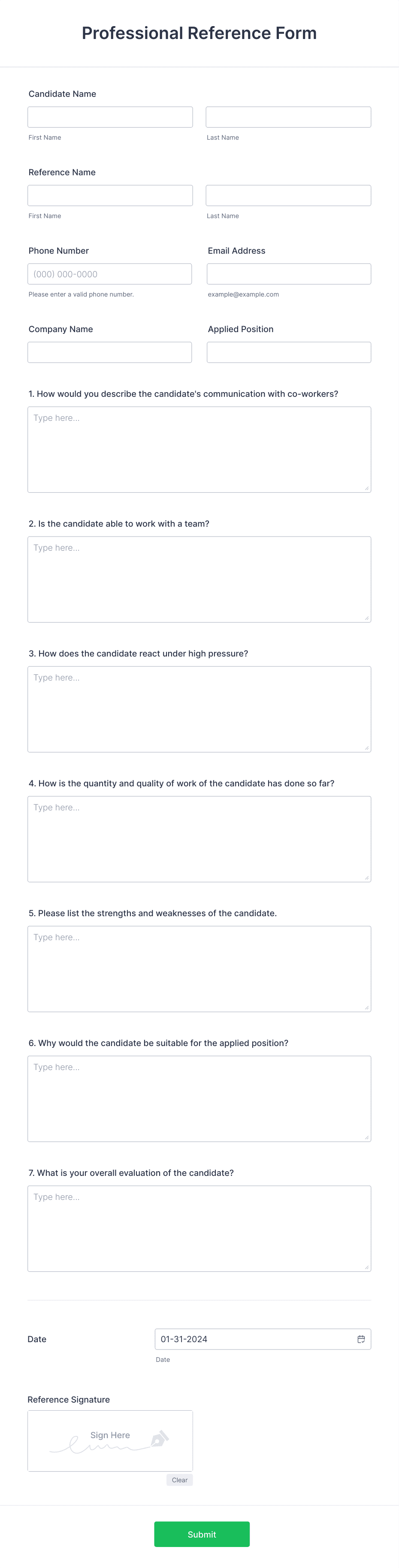Select the strengths and weaknesses textarea
The image size is (399, 1568).
[199, 969]
